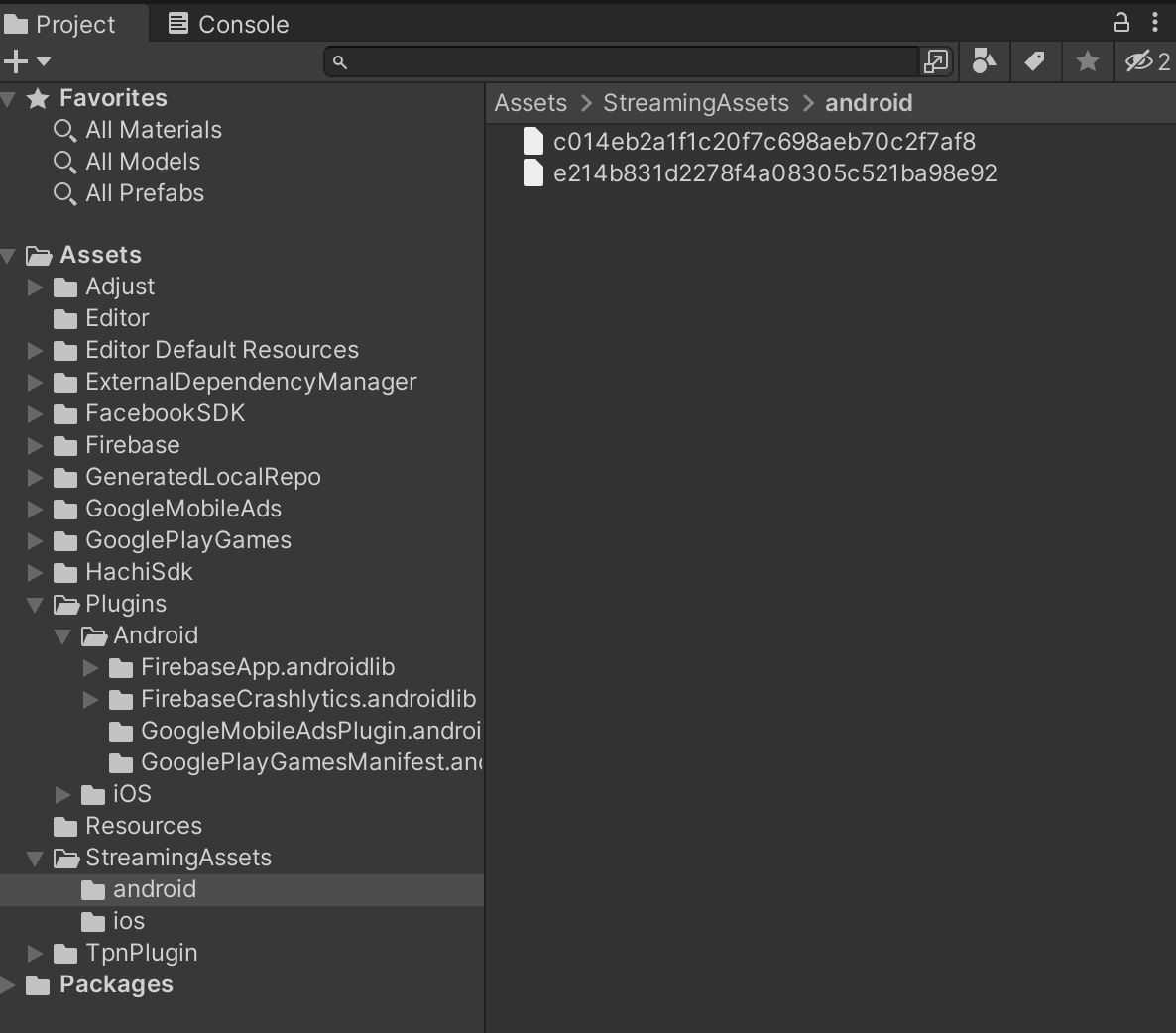Click the Packages folder icon

coord(38,985)
